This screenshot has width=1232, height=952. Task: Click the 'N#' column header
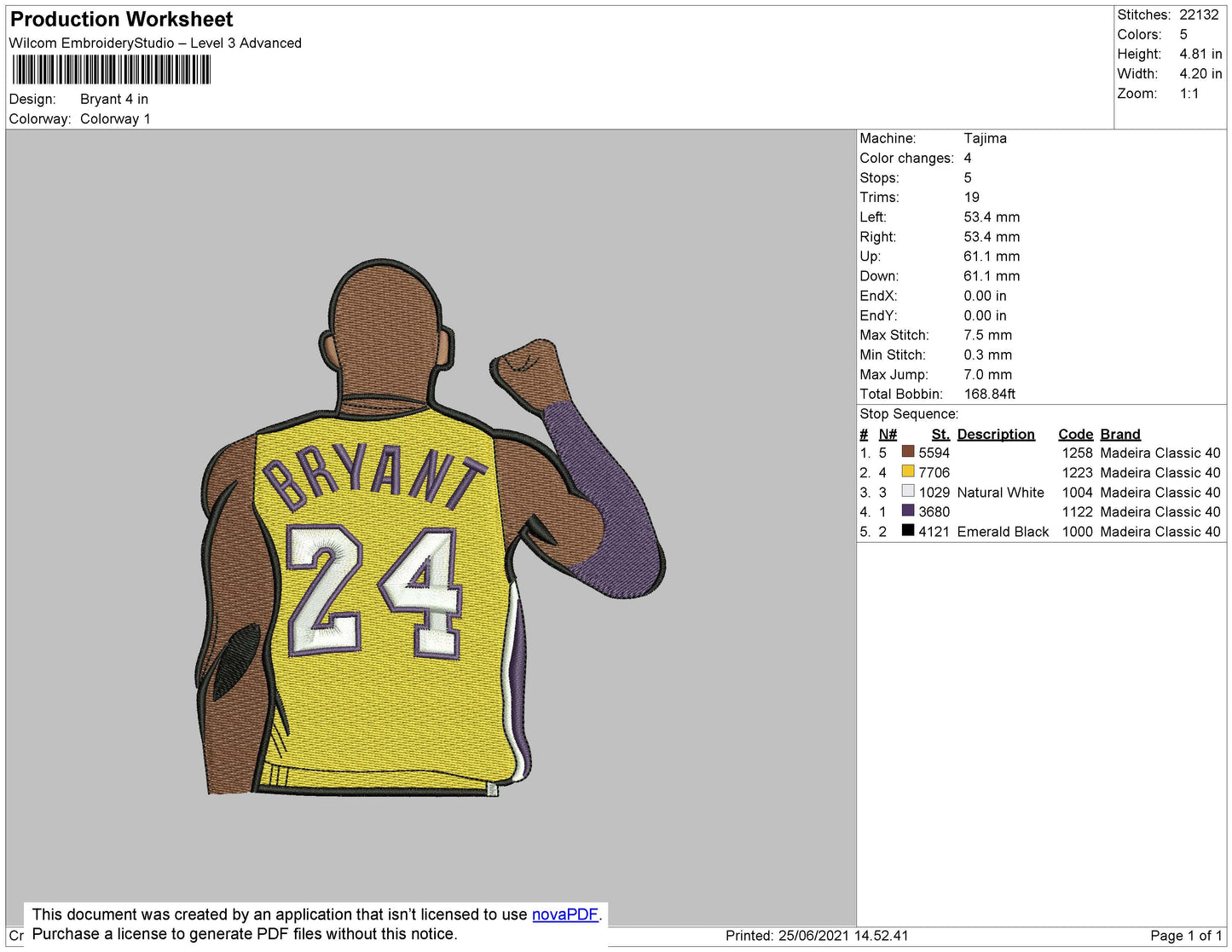(x=888, y=435)
